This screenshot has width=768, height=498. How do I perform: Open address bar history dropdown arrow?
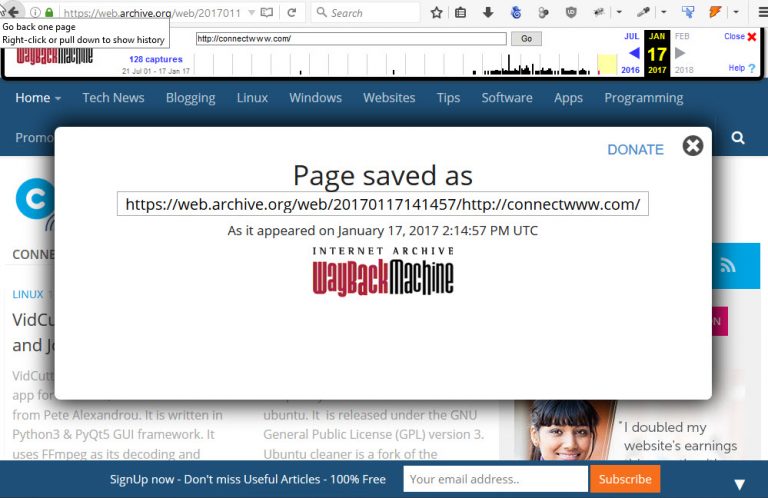(249, 13)
